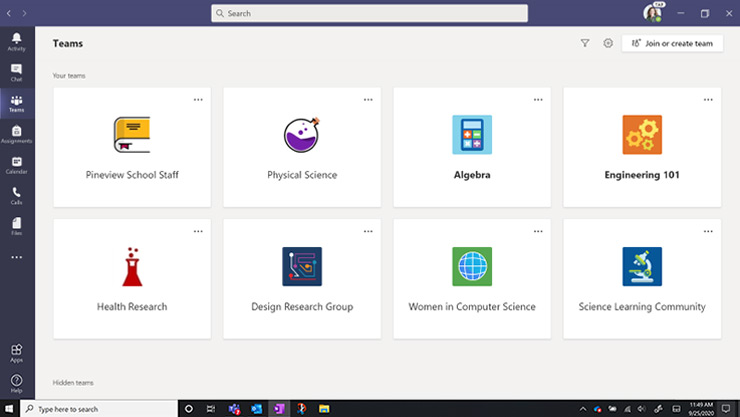The height and width of the screenshot is (417, 740).
Task: Click Join or create team button
Action: [x=672, y=44]
